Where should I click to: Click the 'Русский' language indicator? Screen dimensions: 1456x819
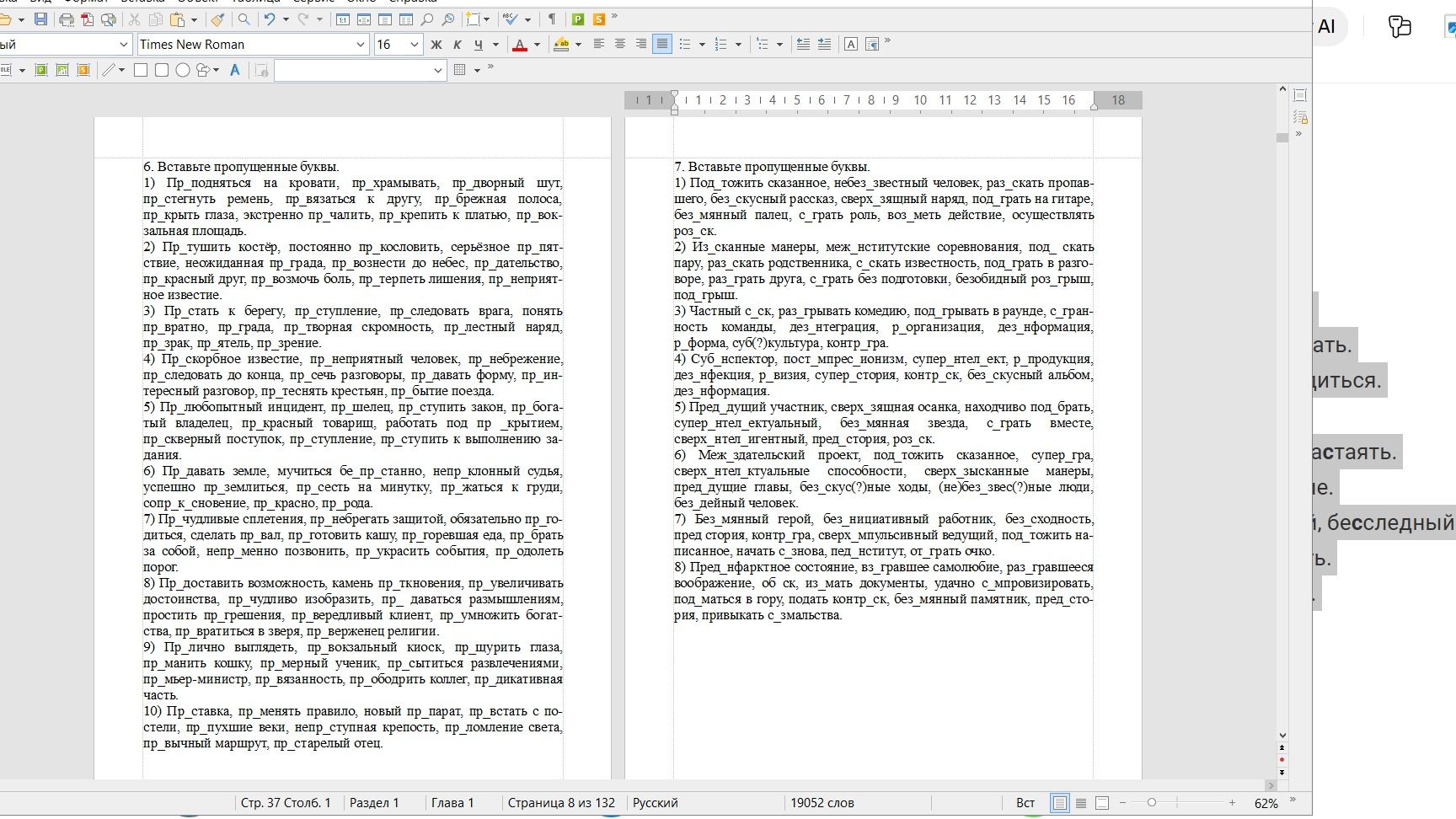tap(656, 803)
